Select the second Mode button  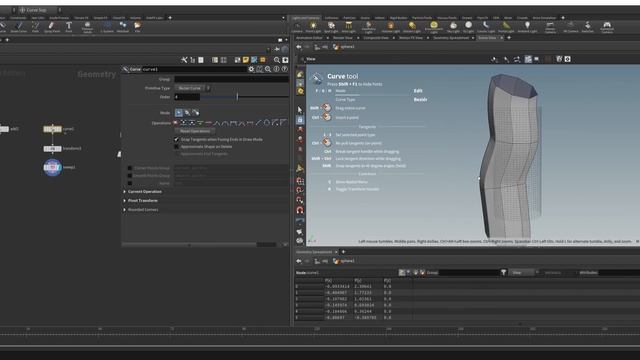pos(187,113)
